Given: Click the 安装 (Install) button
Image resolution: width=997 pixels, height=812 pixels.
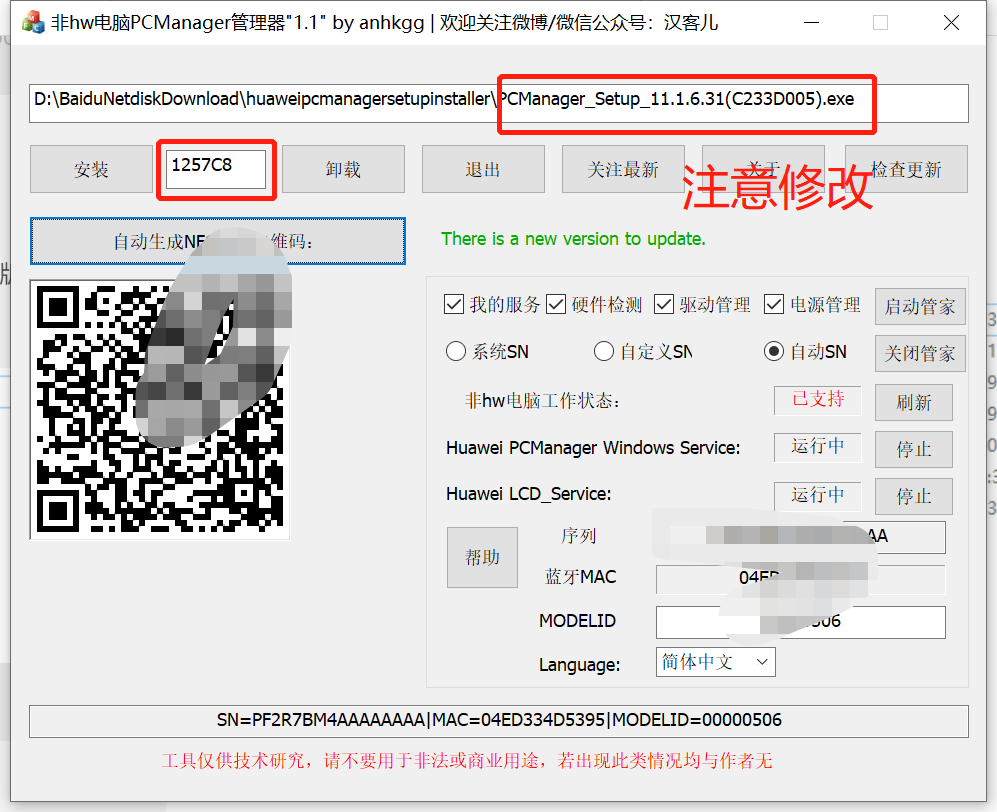Looking at the screenshot, I should point(90,169).
